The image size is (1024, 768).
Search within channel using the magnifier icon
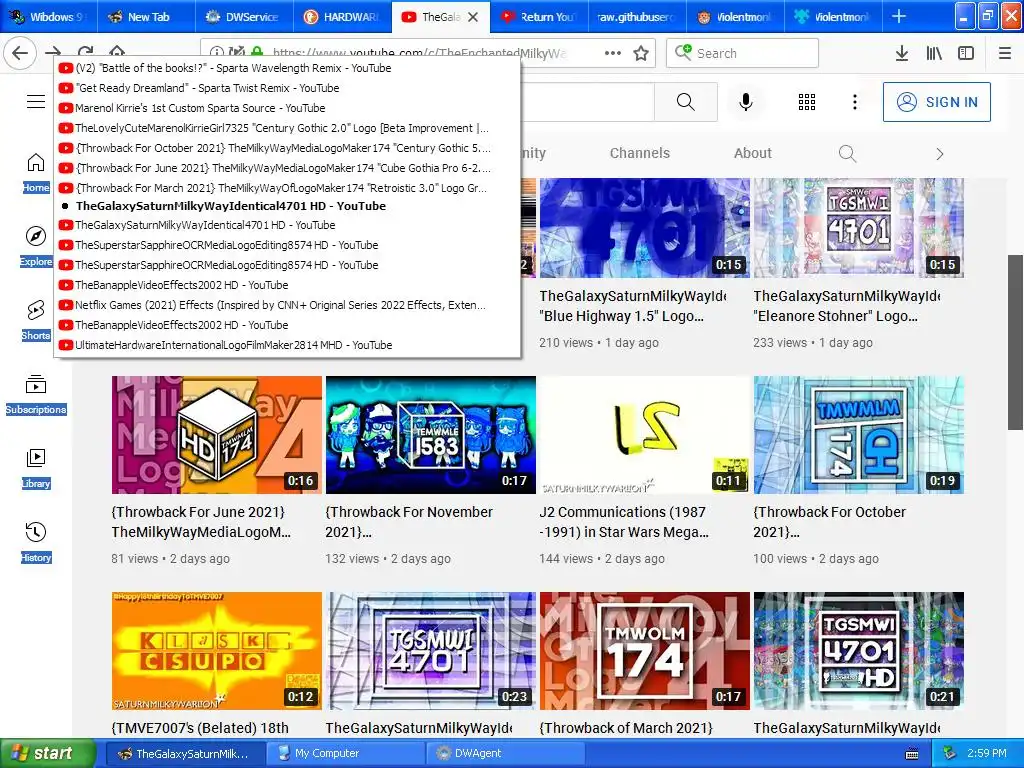click(847, 153)
